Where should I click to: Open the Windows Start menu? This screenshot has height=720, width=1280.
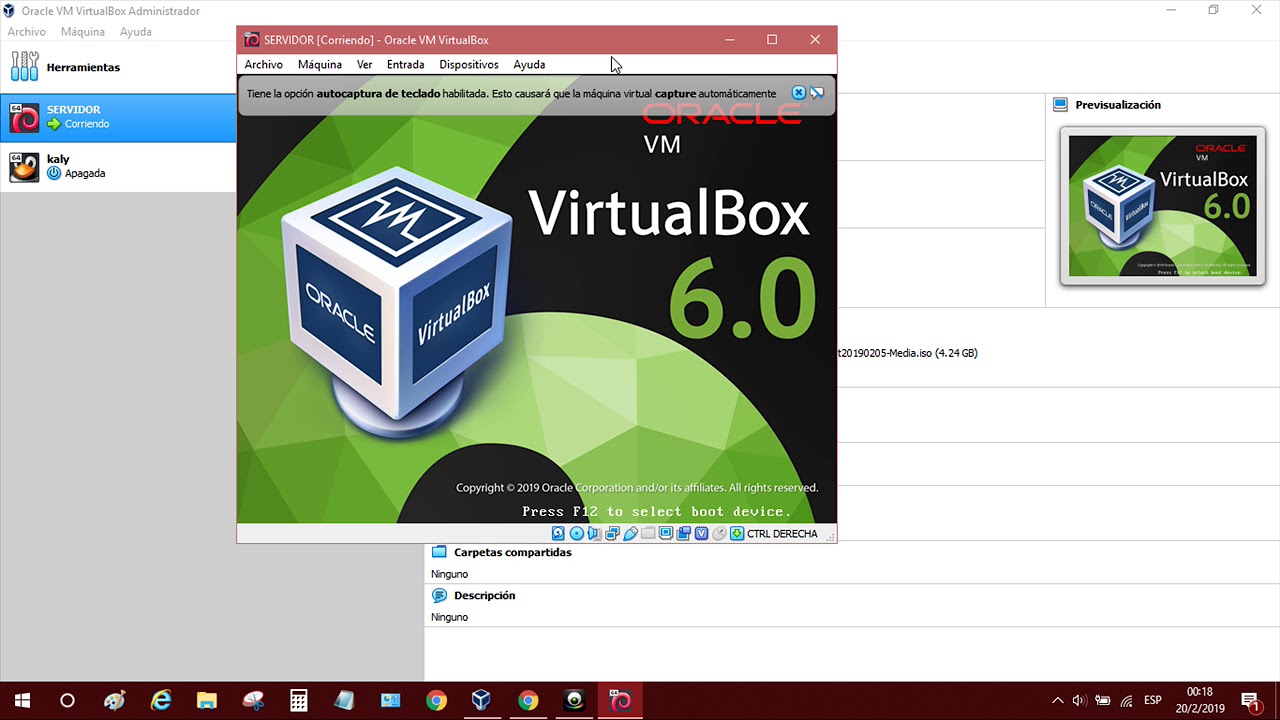click(22, 701)
